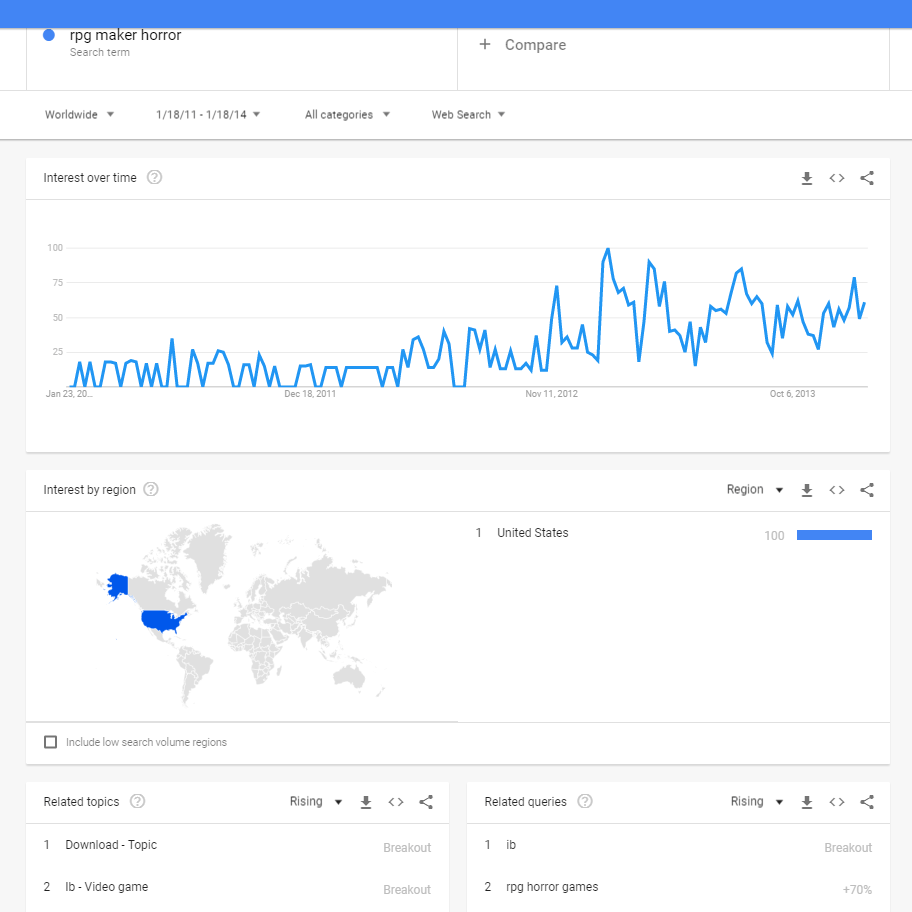Download Interest by region data
912x912 pixels.
coord(807,490)
